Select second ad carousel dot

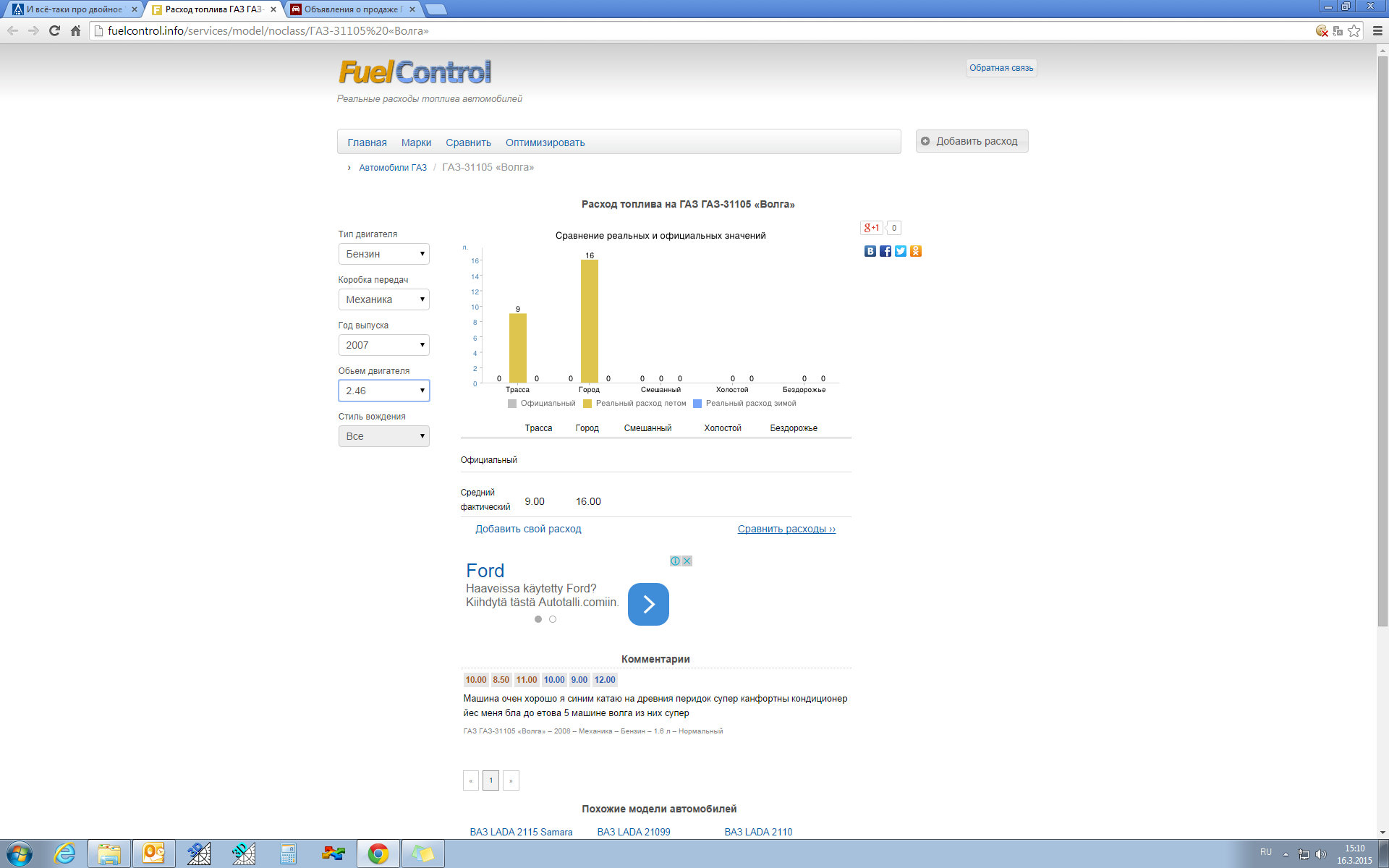point(553,619)
